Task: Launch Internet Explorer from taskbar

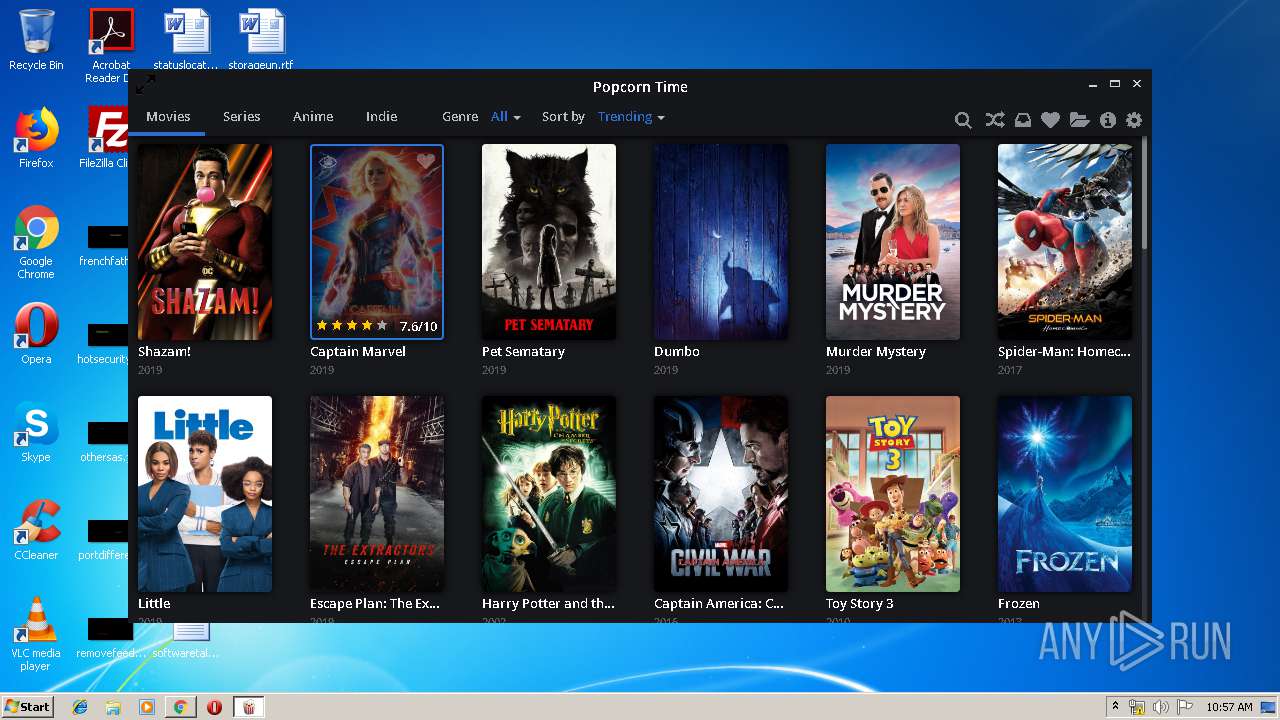Action: (80, 707)
